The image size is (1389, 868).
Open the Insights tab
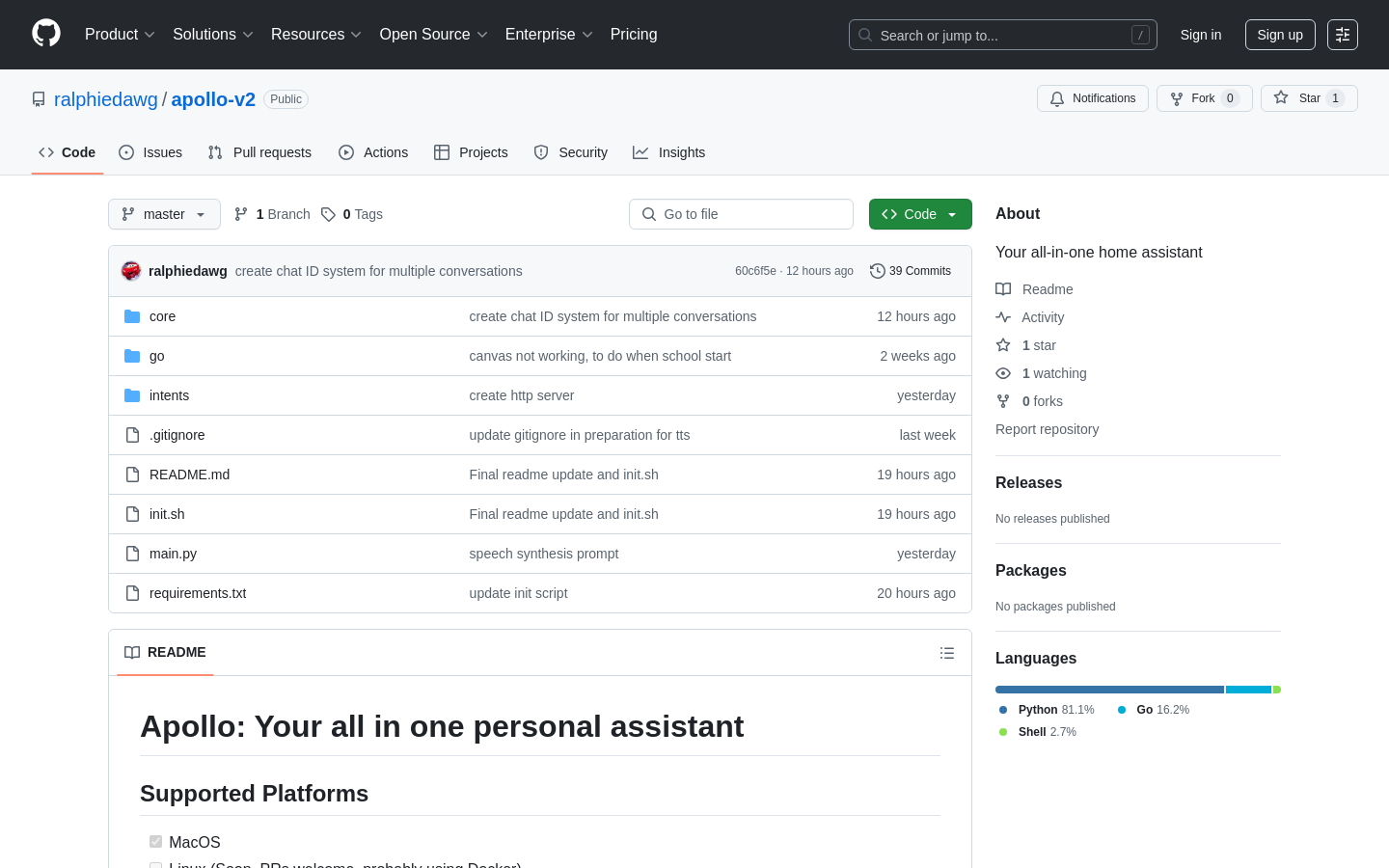[669, 152]
